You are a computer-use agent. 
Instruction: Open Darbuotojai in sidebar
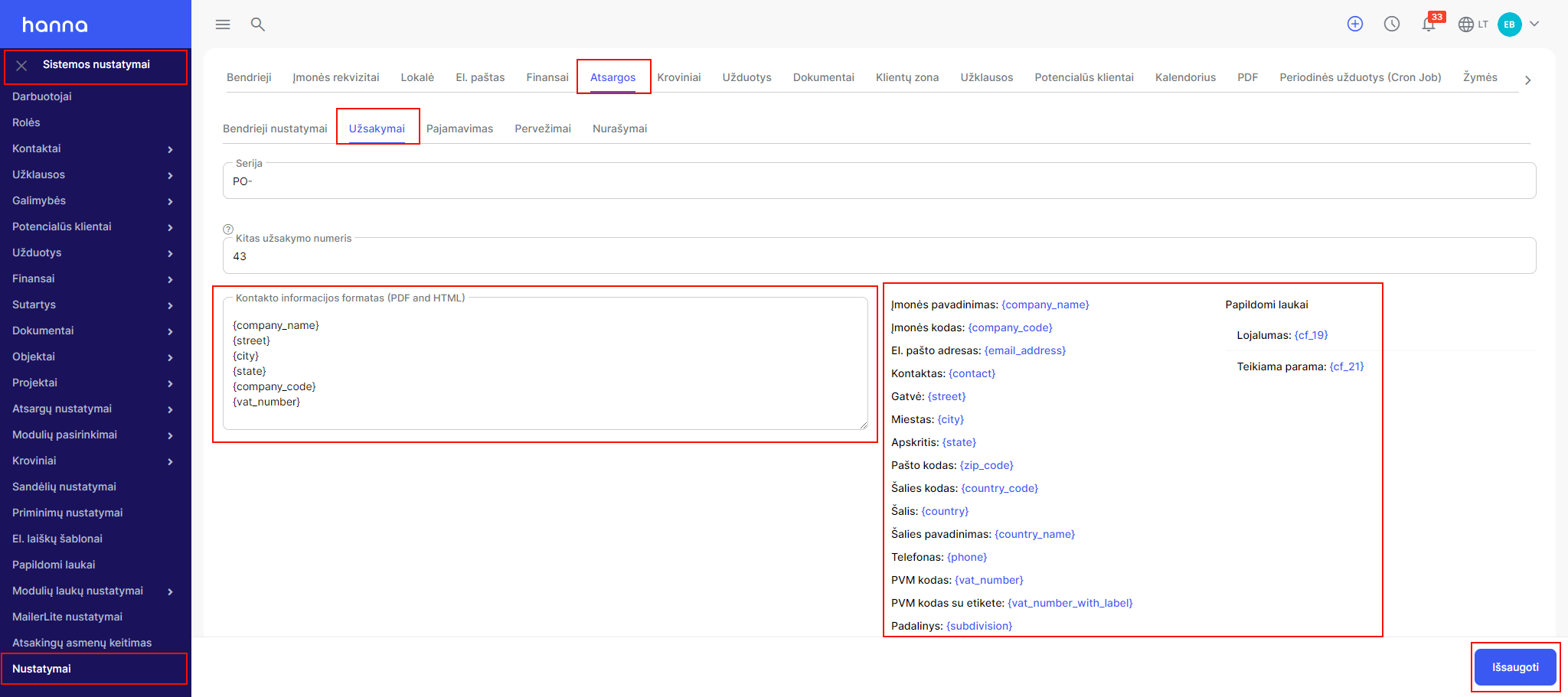[42, 96]
